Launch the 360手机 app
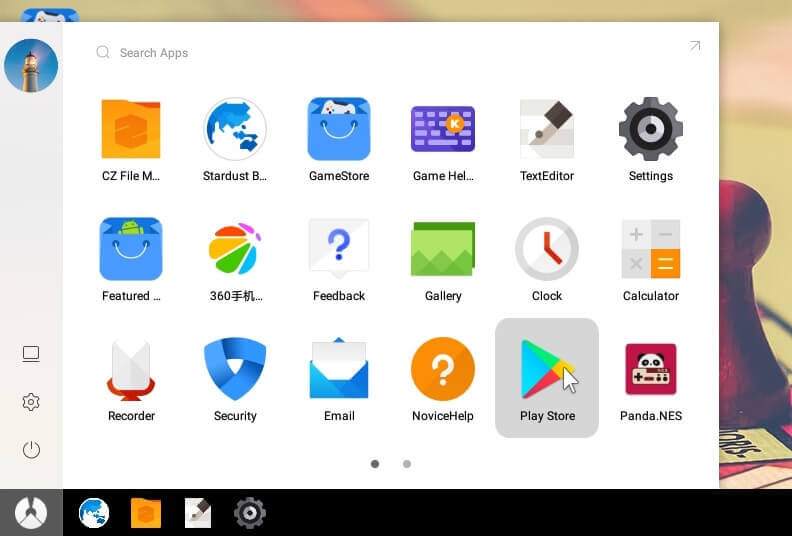792x537 pixels. (x=235, y=249)
